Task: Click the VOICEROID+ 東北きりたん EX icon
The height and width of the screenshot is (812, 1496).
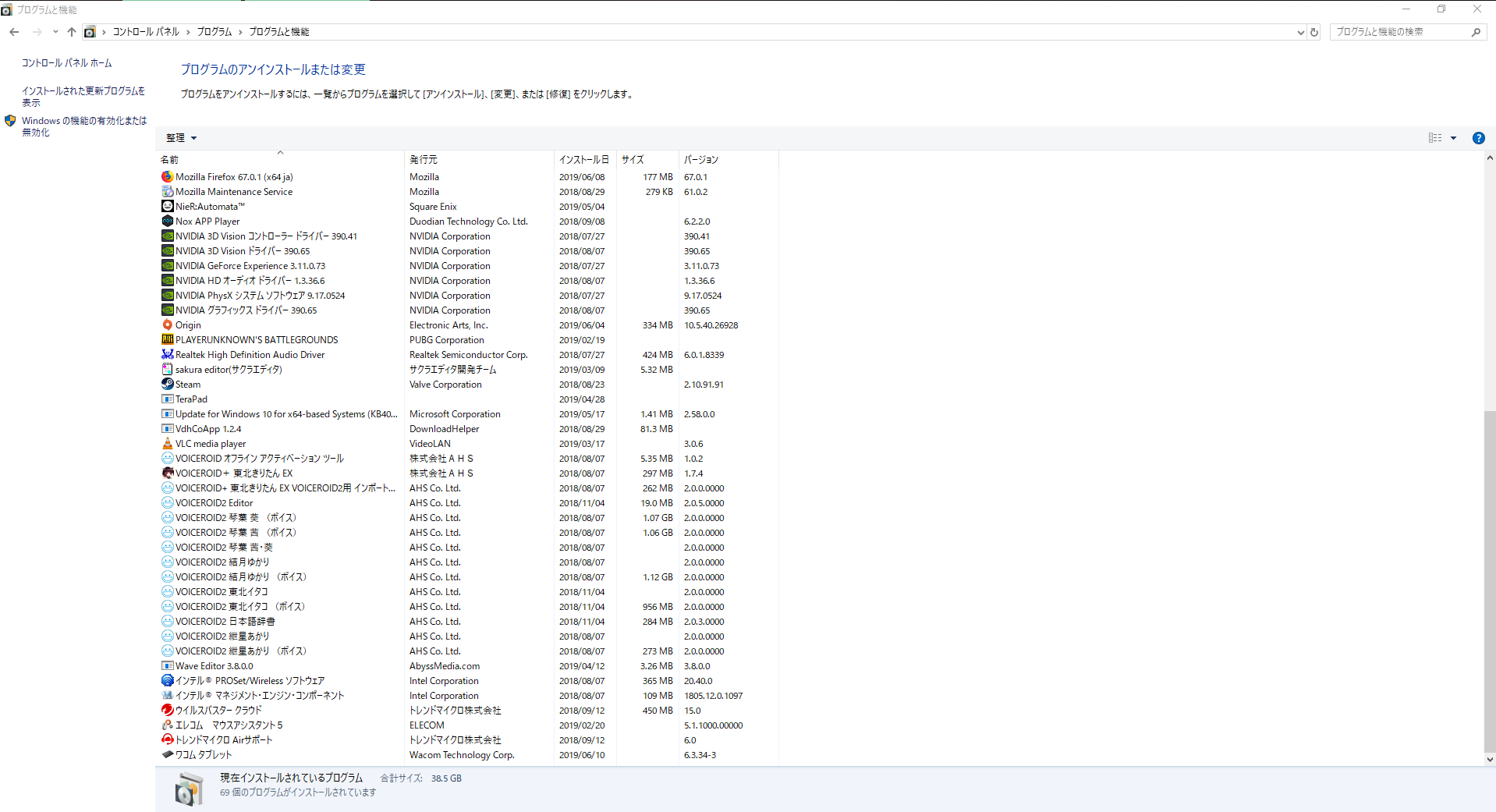Action: click(x=167, y=473)
